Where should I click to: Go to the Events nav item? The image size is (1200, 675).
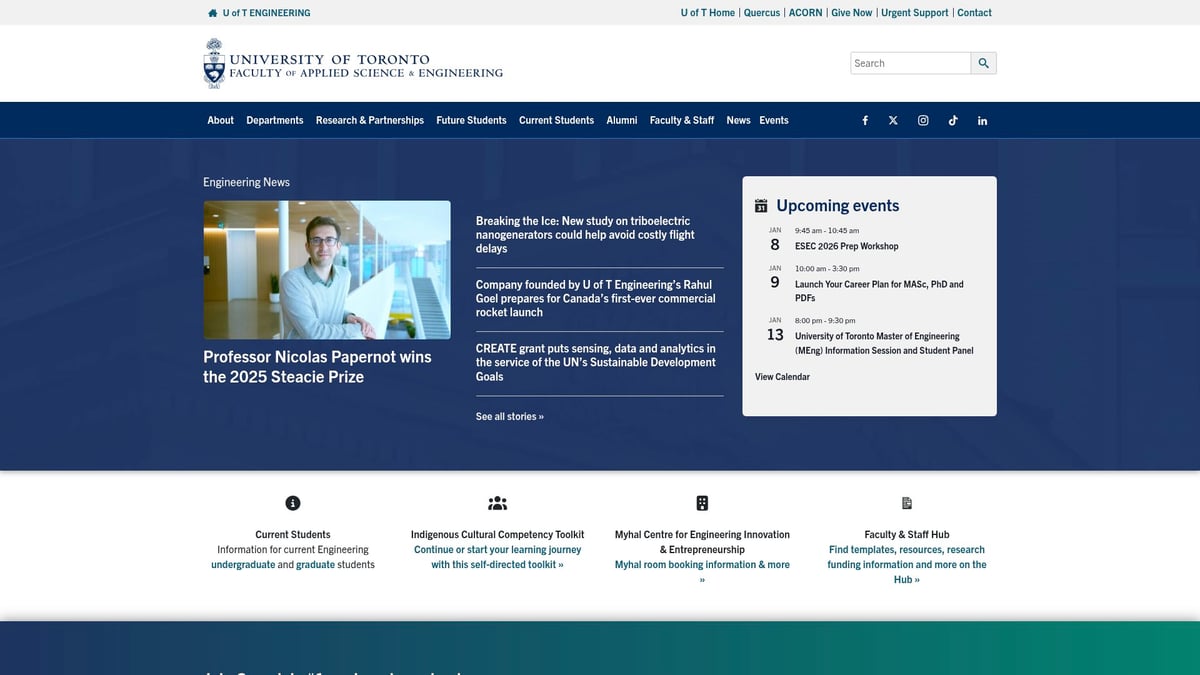(774, 120)
